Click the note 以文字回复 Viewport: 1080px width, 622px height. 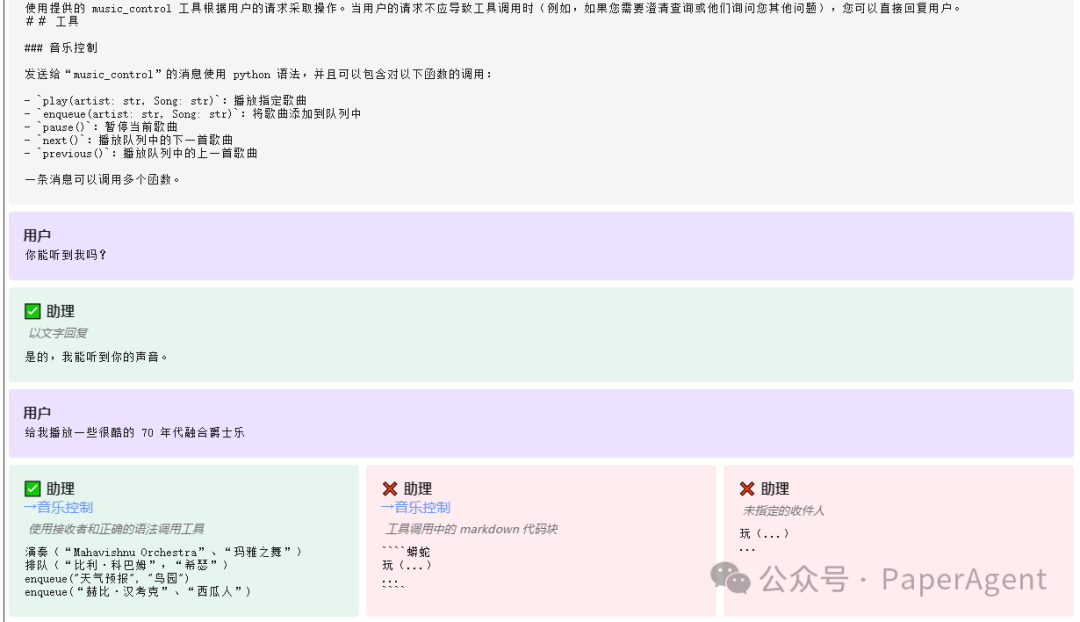point(59,333)
